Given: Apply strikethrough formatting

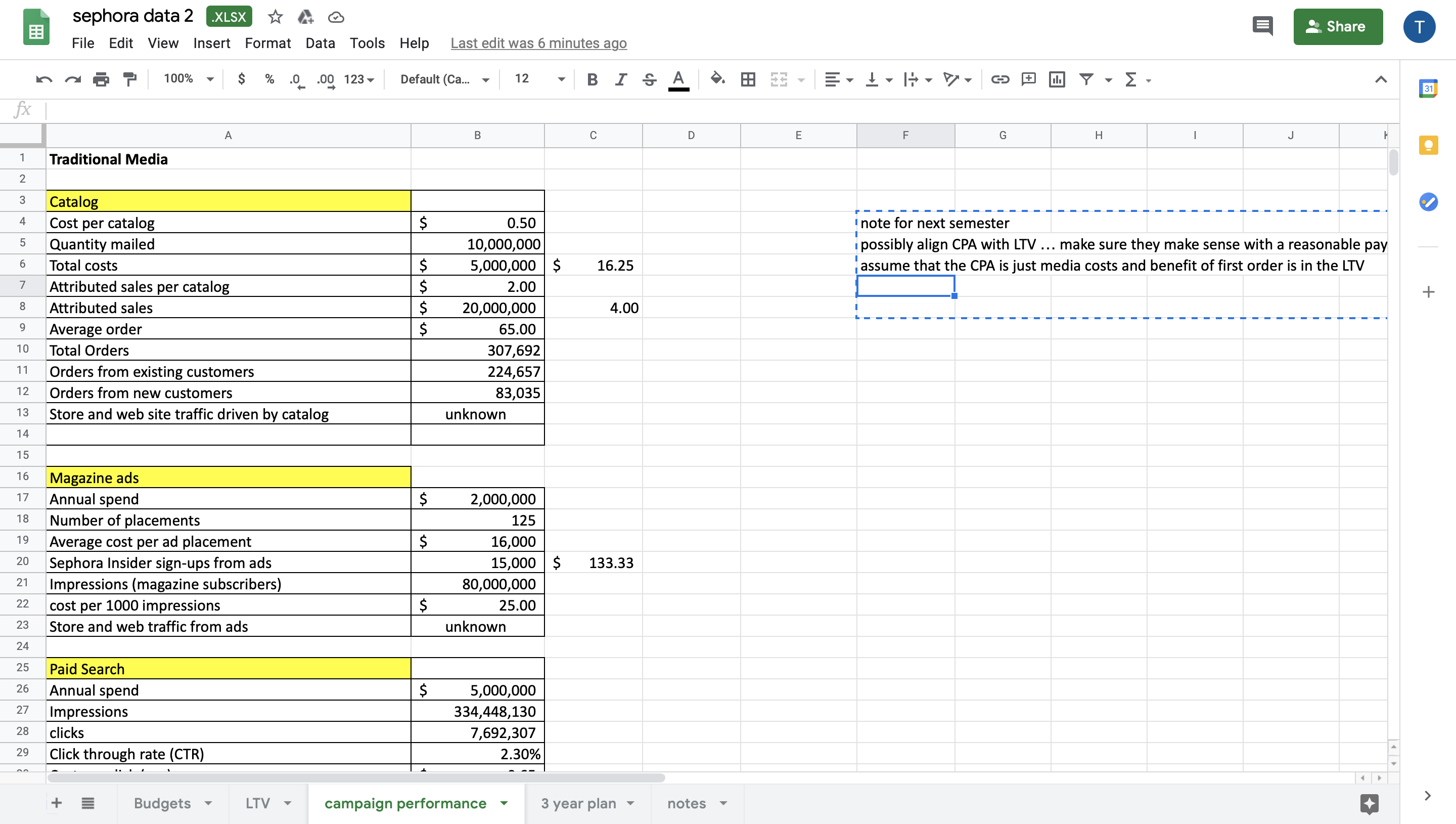Looking at the screenshot, I should click(x=649, y=80).
